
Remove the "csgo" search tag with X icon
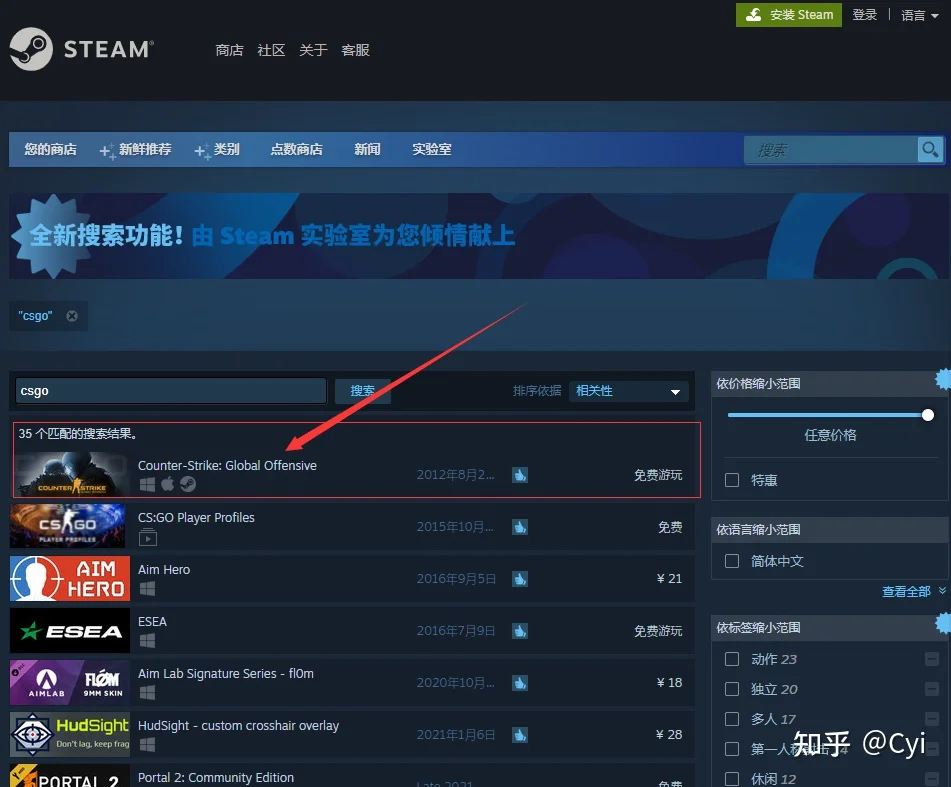(72, 316)
